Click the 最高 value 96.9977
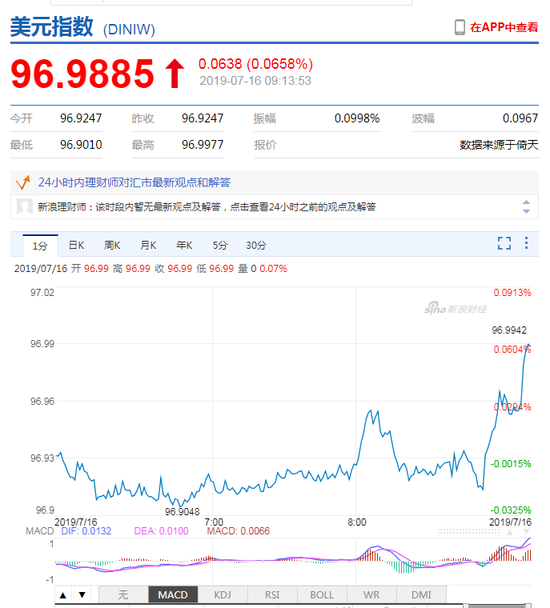This screenshot has width=550, height=608. point(202,145)
